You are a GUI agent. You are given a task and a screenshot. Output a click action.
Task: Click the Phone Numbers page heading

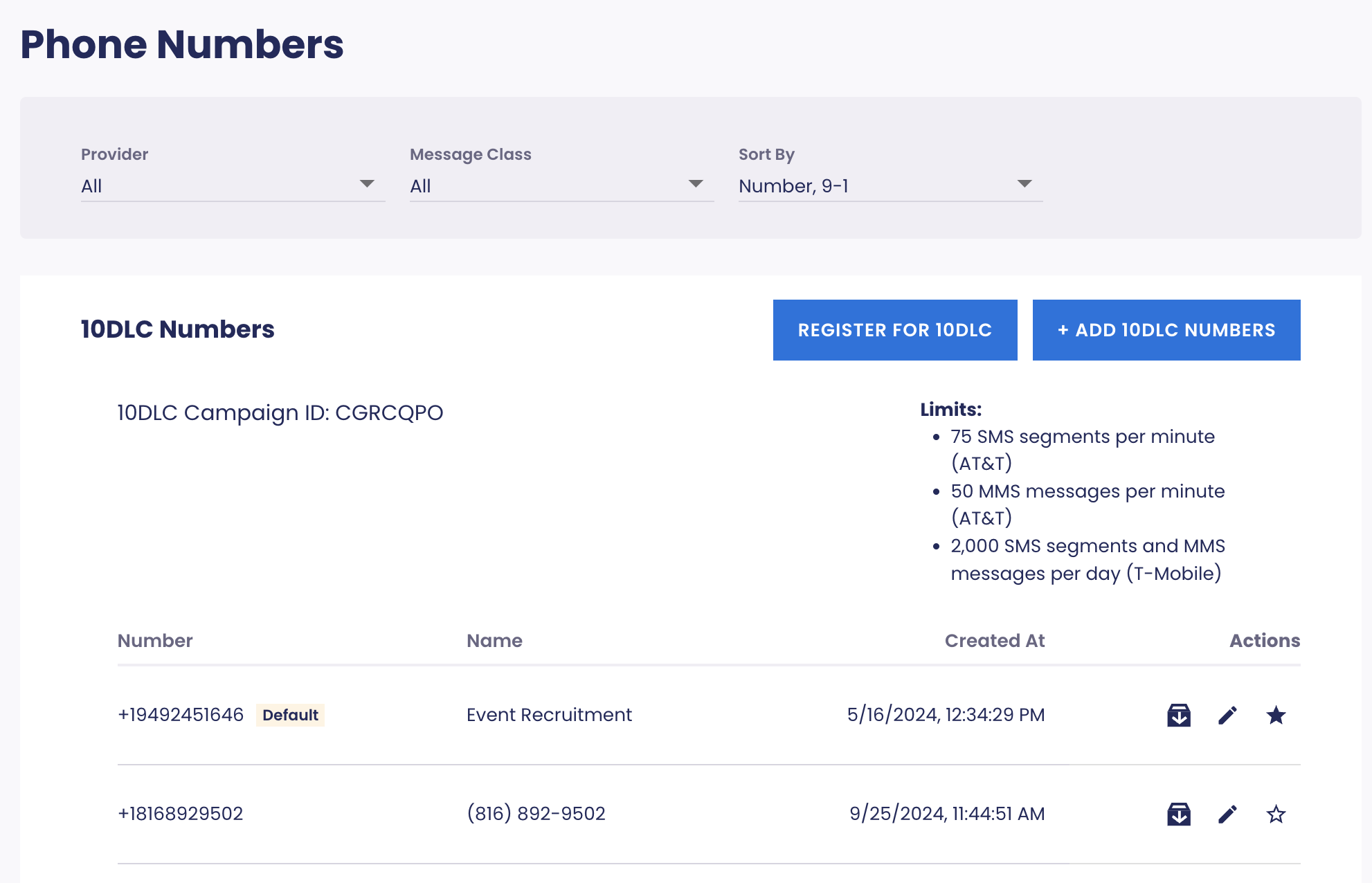click(x=182, y=45)
